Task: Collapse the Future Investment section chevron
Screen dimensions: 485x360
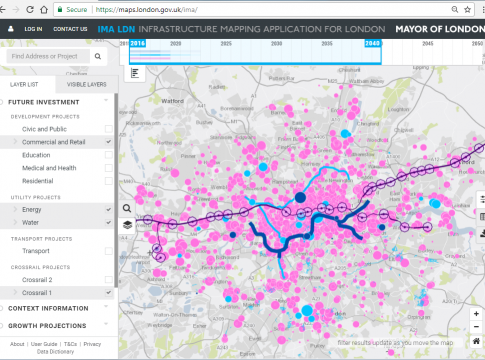Action: click(x=106, y=100)
